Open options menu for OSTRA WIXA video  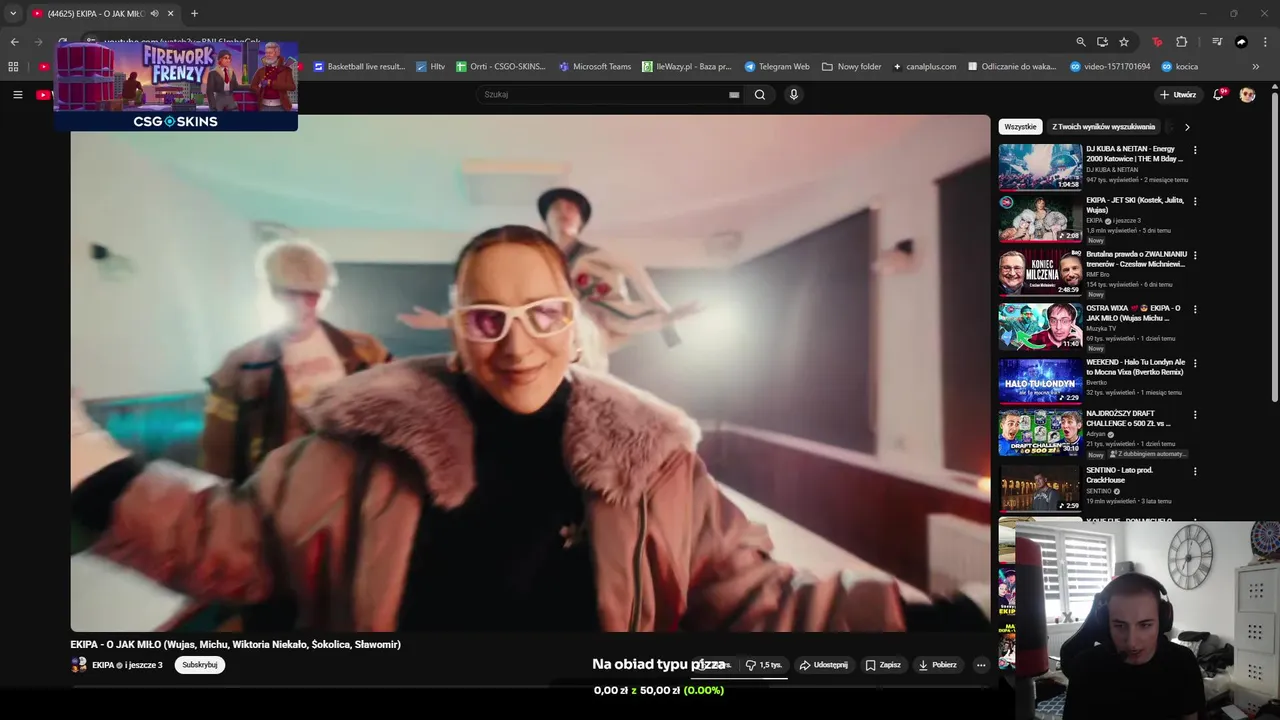click(1195, 310)
